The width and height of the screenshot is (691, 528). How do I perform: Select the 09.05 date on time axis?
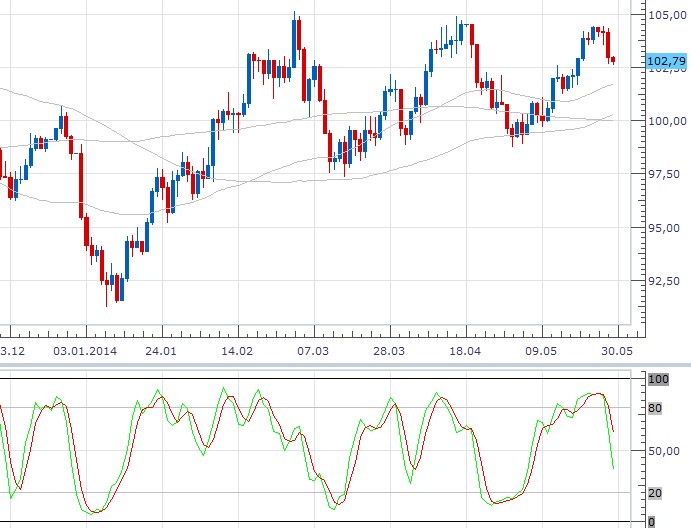click(541, 353)
